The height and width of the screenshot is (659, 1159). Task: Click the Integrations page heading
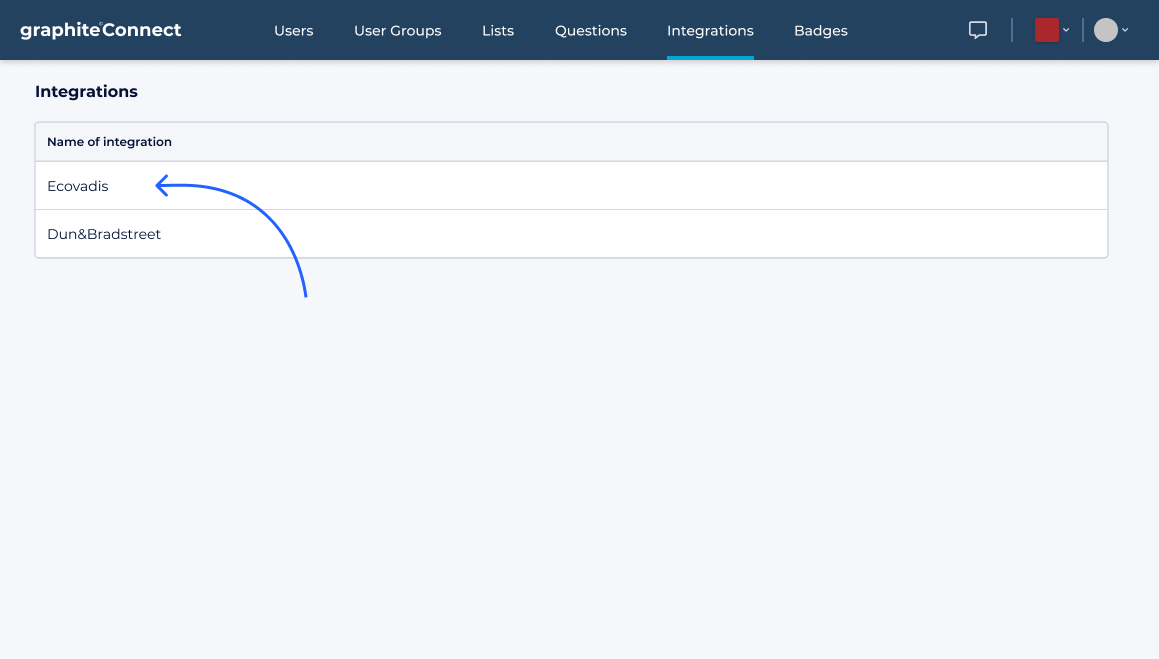point(86,91)
